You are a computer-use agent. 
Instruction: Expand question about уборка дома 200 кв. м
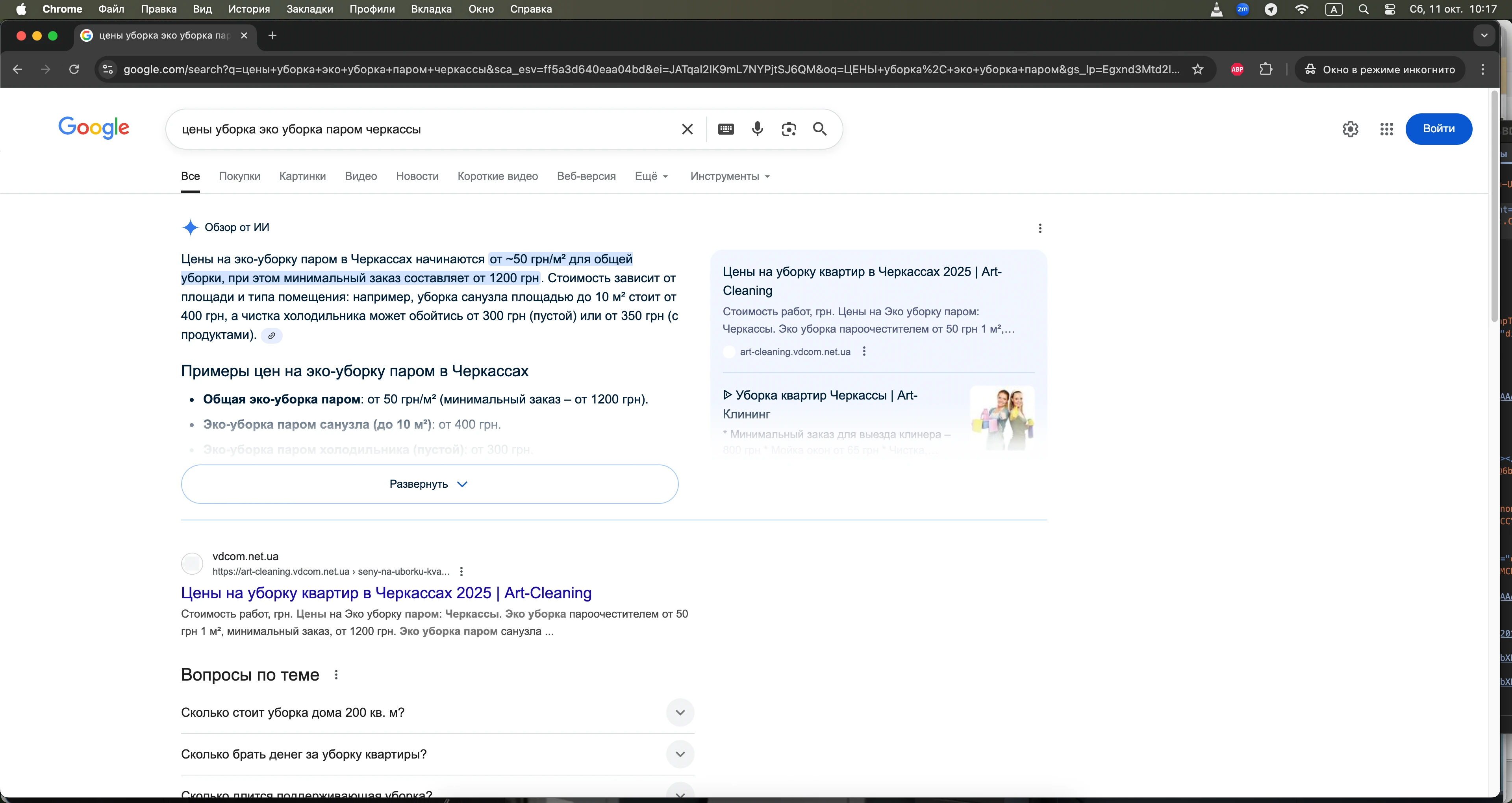pyautogui.click(x=680, y=712)
